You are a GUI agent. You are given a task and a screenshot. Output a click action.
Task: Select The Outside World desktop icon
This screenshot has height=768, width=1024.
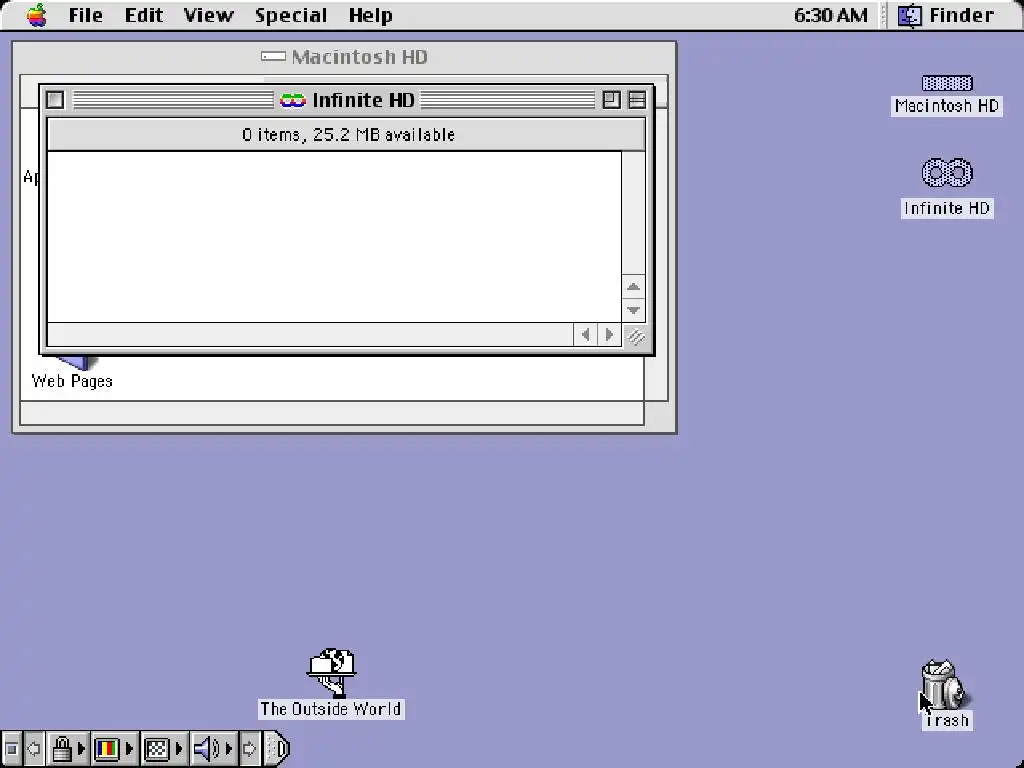click(331, 683)
